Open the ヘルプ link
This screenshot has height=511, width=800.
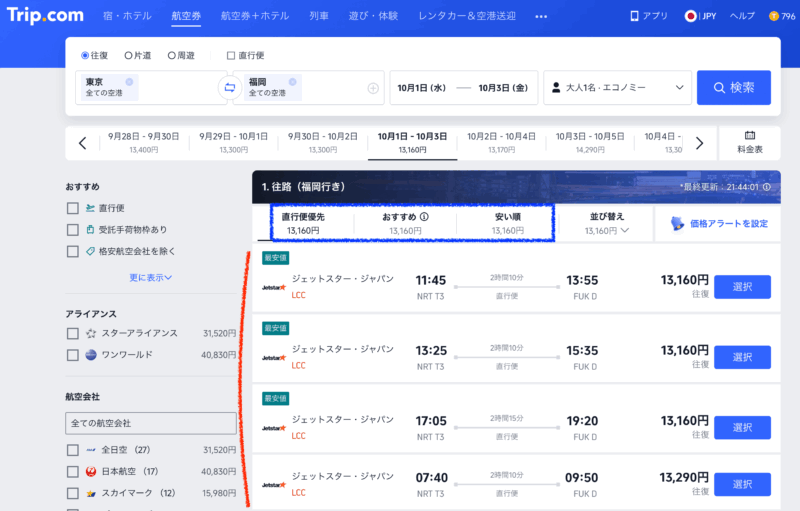click(742, 16)
